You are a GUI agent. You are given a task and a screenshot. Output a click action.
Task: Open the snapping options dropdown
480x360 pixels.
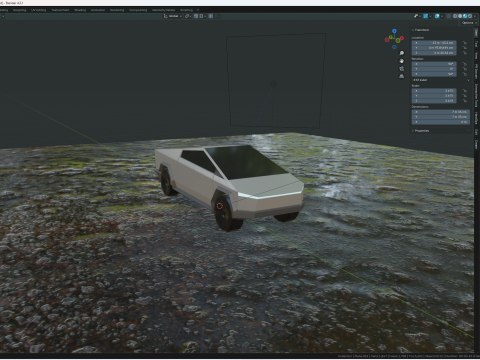(x=203, y=16)
